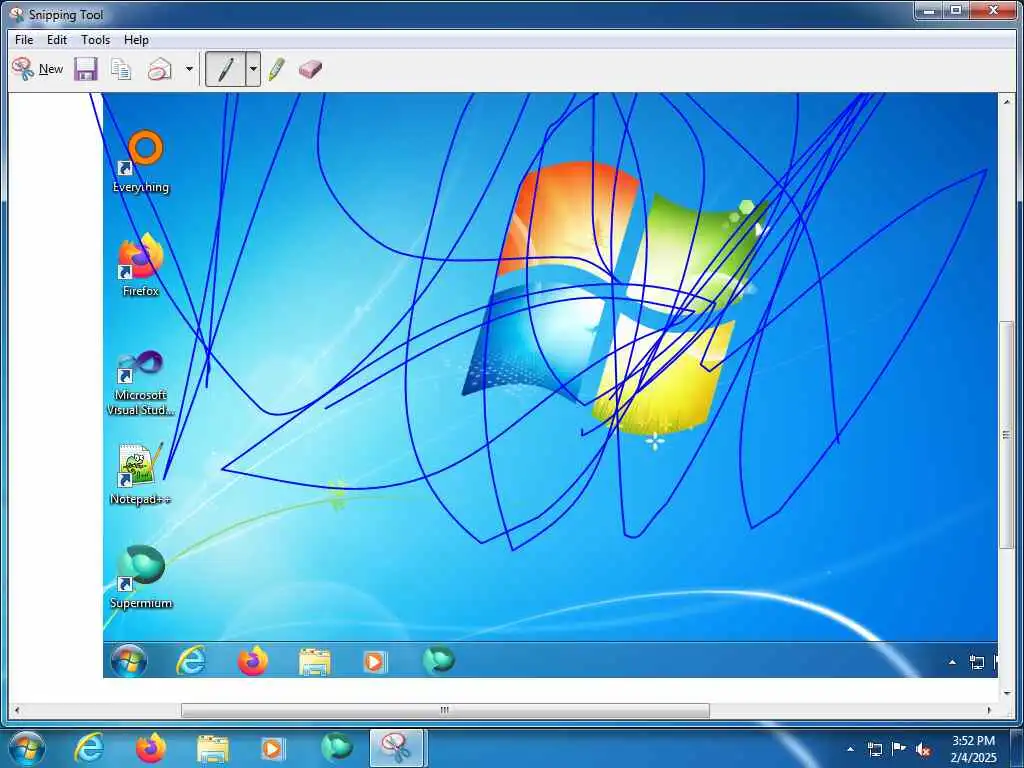Click network tray icon inside captured snip
Image resolution: width=1024 pixels, height=768 pixels.
tap(977, 662)
